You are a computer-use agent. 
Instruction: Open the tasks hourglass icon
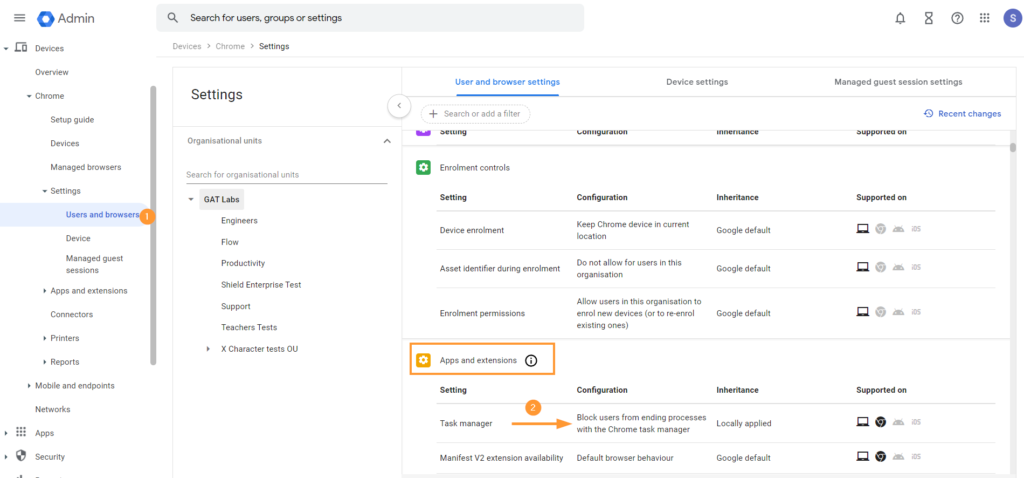(929, 18)
